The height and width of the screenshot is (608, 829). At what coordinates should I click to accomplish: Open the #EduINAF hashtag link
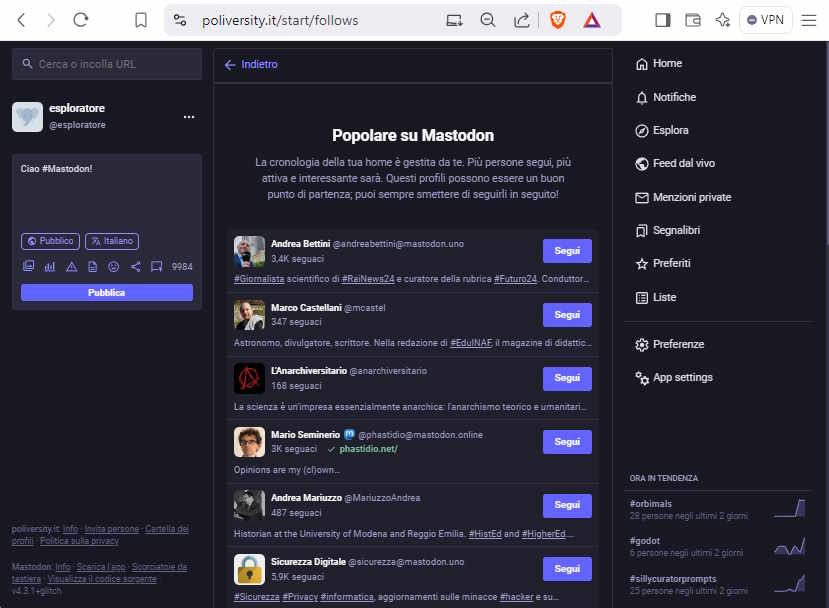471,343
